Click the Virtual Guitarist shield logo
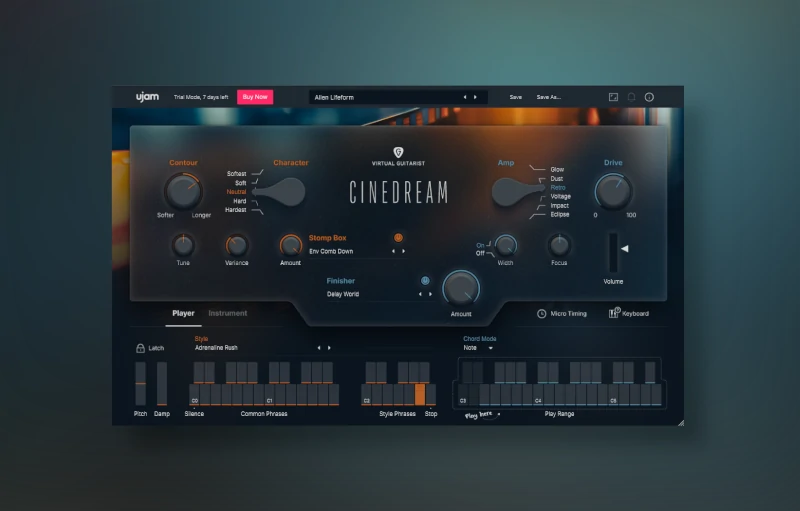The height and width of the screenshot is (511, 800). coord(398,152)
